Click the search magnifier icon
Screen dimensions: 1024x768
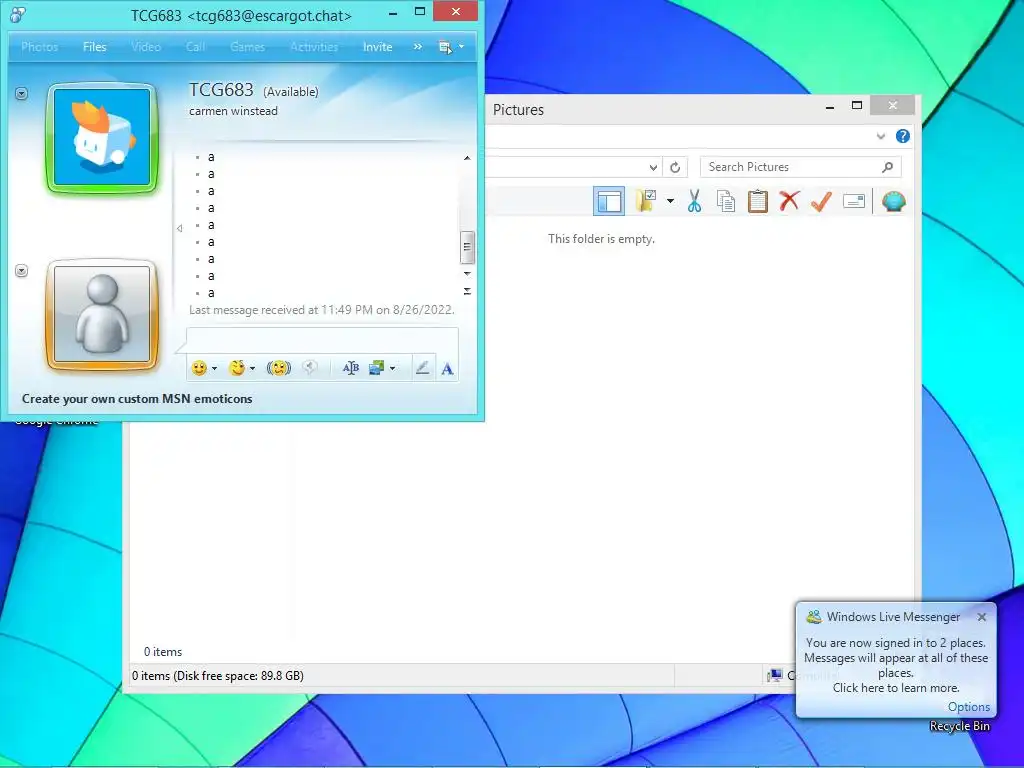[887, 167]
